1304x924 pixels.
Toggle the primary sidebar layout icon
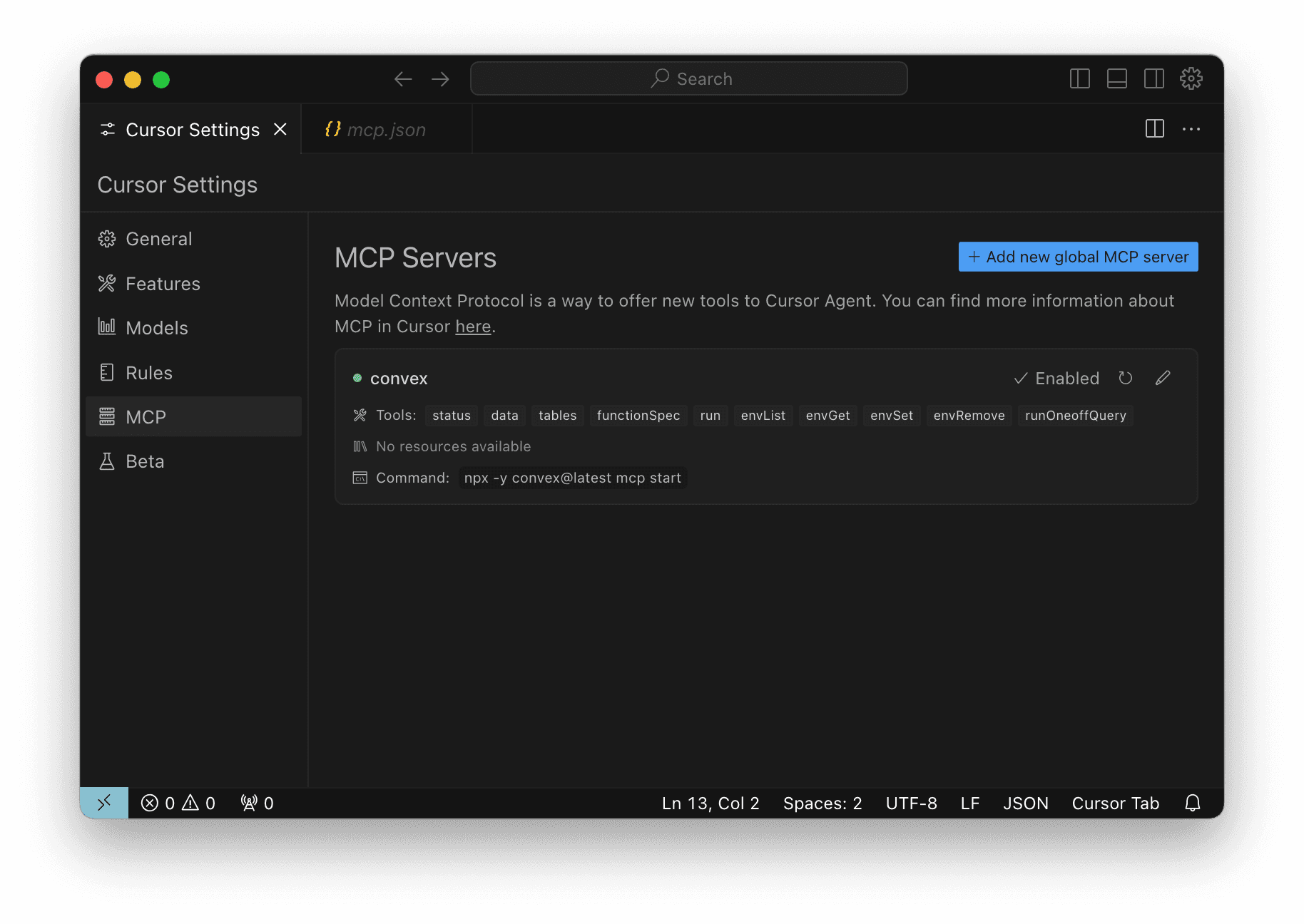[x=1079, y=78]
